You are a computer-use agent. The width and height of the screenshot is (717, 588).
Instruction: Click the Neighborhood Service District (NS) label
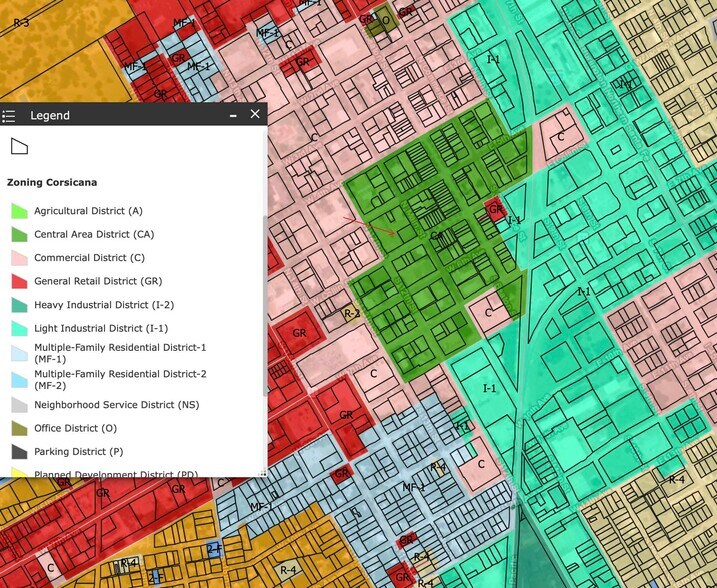(117, 405)
